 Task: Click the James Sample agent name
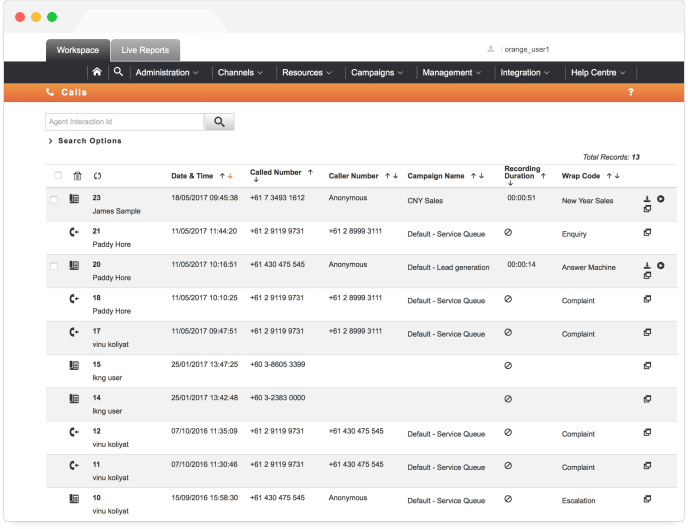pos(116,211)
